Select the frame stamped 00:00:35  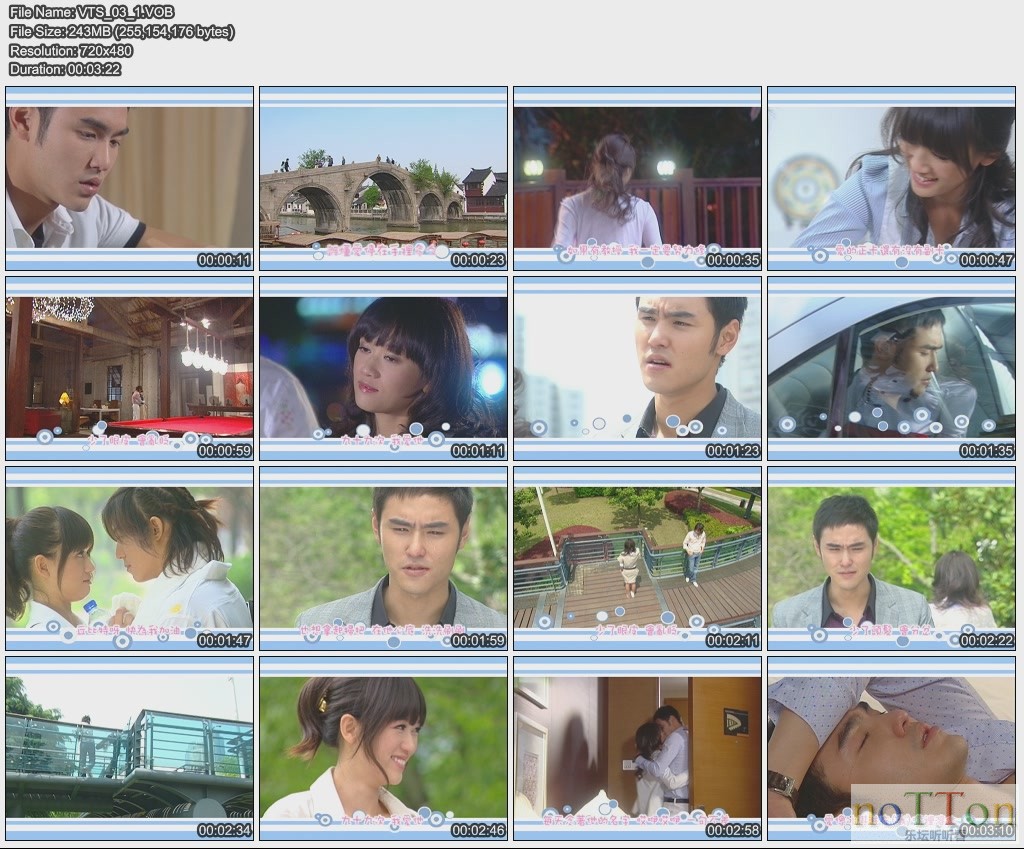(x=637, y=178)
